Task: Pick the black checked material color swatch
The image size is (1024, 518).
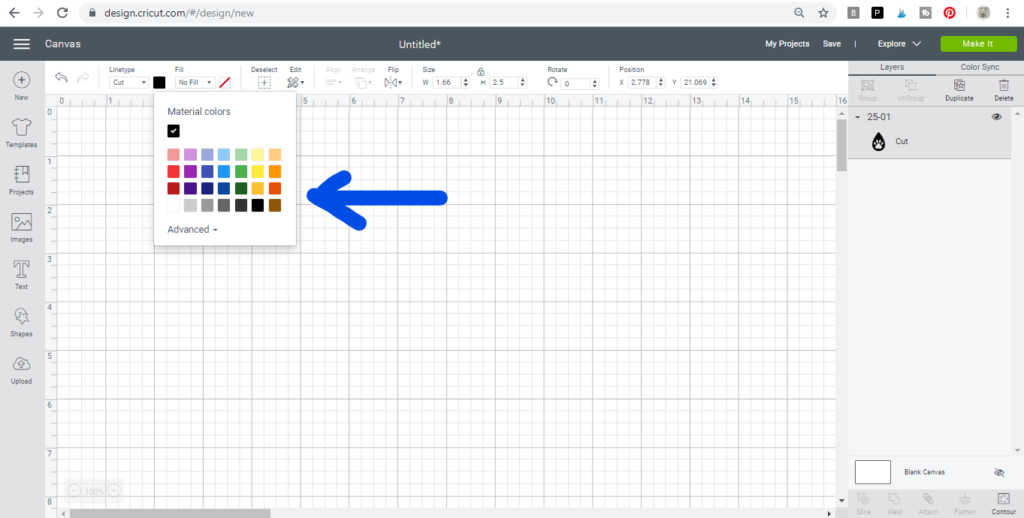Action: [174, 131]
